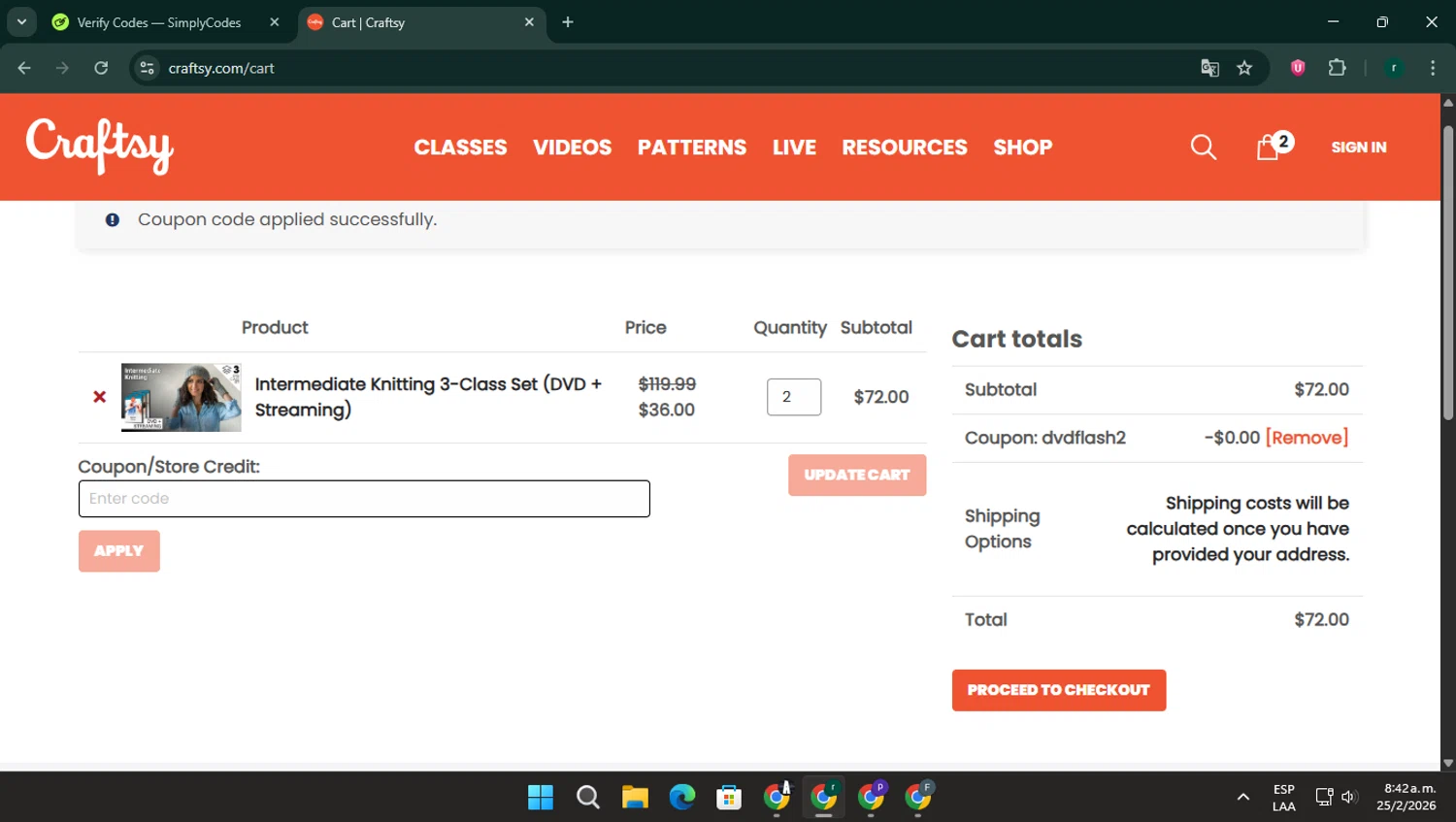This screenshot has height=822, width=1456.
Task: Focus the Coupon/Store Credit code field
Action: tap(364, 499)
